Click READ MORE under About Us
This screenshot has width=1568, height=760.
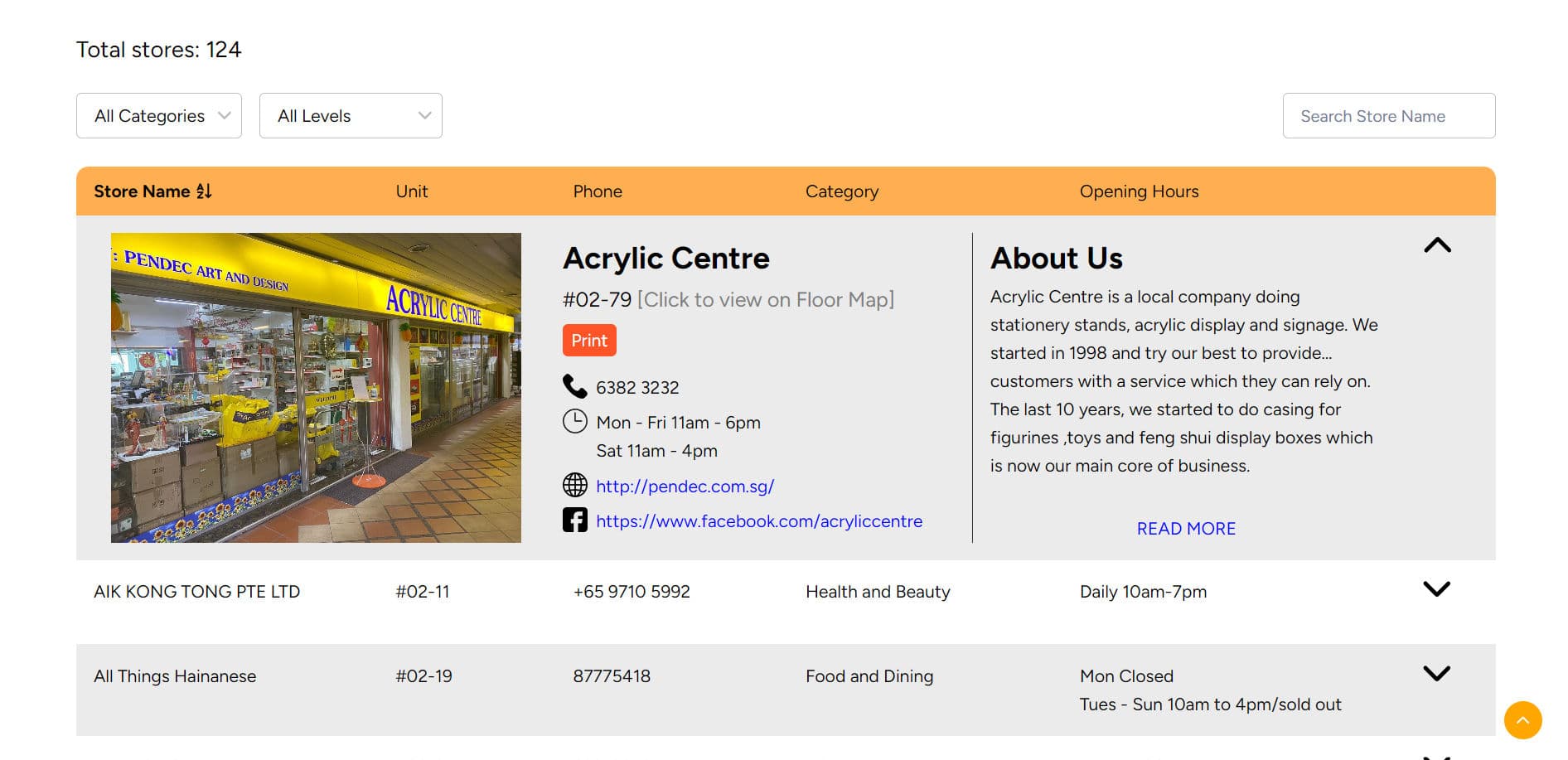pyautogui.click(x=1186, y=529)
